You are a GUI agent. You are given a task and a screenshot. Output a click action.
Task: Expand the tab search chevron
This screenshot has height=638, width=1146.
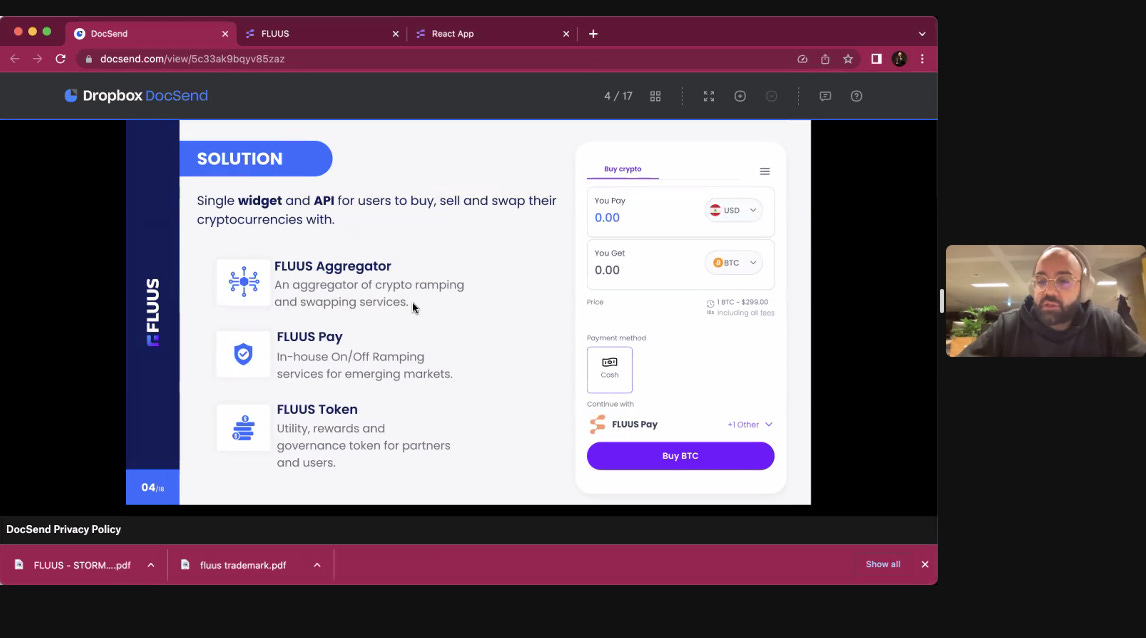(922, 34)
